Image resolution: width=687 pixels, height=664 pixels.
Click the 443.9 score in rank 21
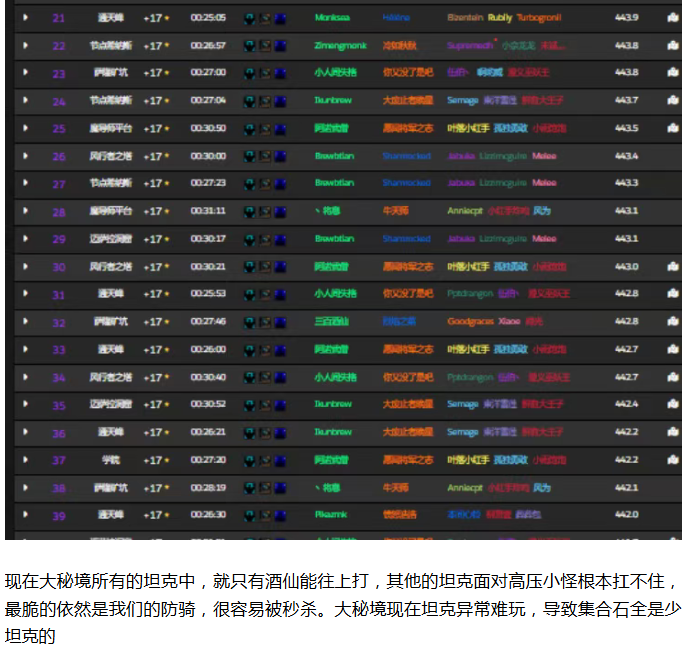626,18
